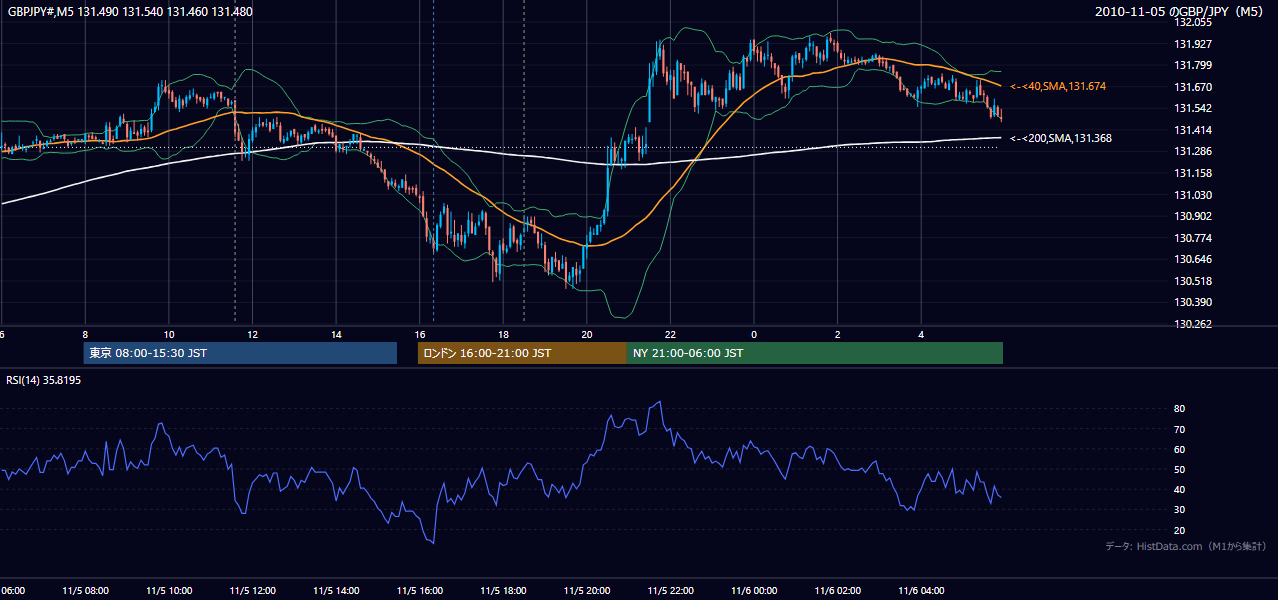The width and height of the screenshot is (1278, 600).
Task: Click hour label 22 under the price chart
Action: (671, 334)
